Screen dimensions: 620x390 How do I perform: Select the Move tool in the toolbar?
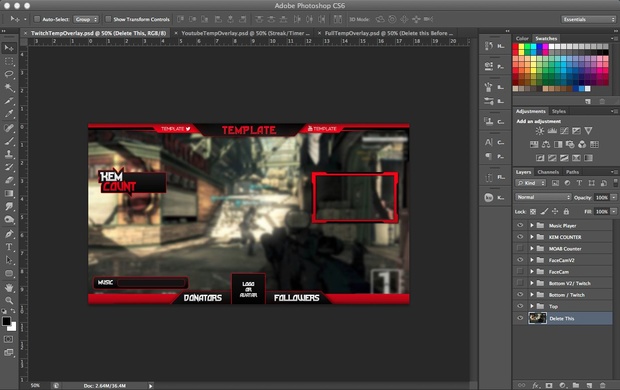(x=9, y=48)
